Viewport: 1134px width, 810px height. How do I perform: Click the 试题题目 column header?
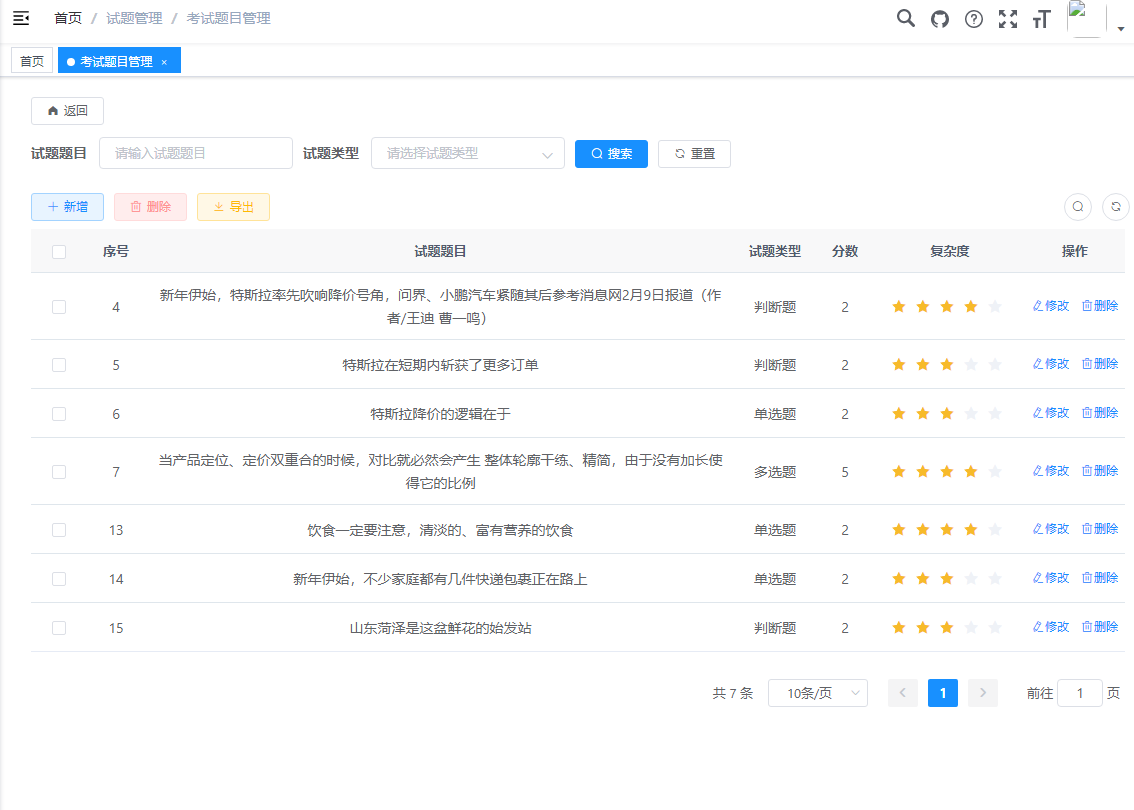tap(440, 252)
